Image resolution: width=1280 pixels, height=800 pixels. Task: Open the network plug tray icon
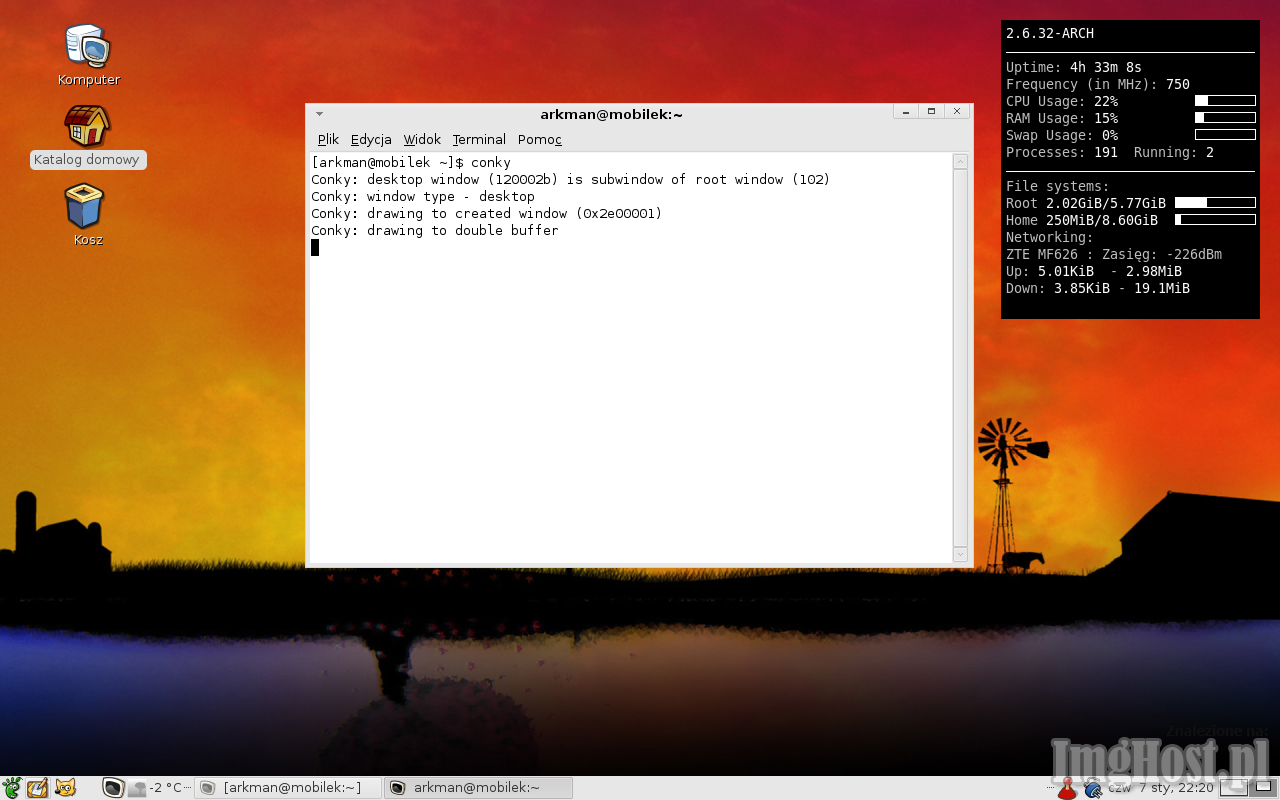[x=1093, y=789]
